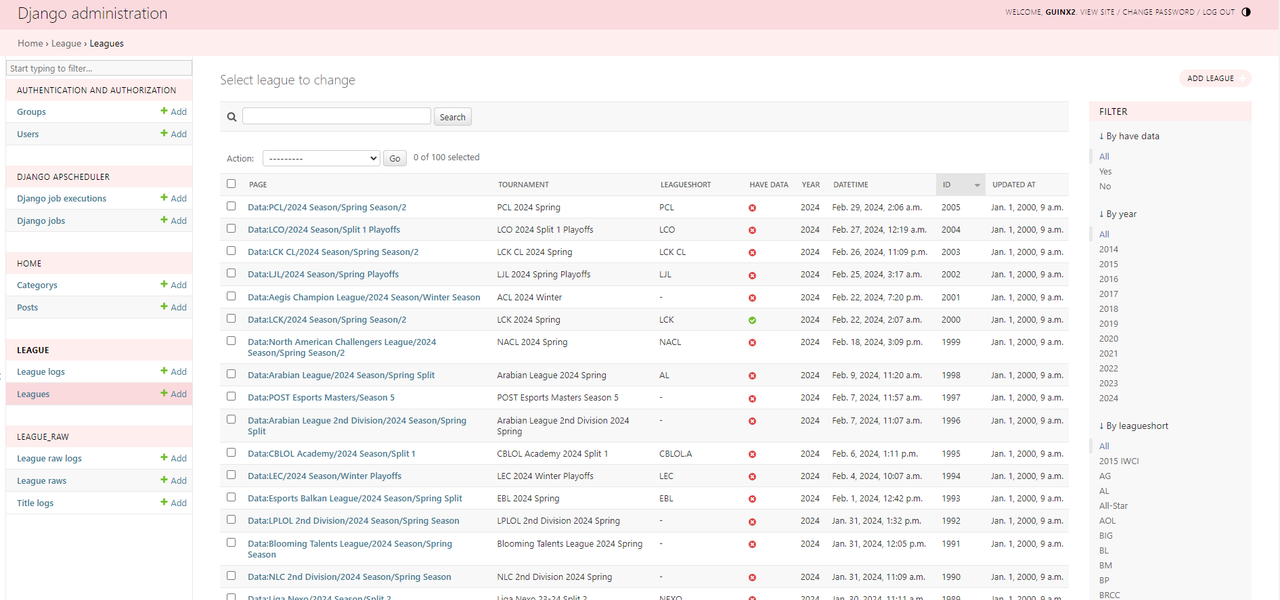Click the VIEW SITE link
1280x600 pixels.
tap(1097, 12)
